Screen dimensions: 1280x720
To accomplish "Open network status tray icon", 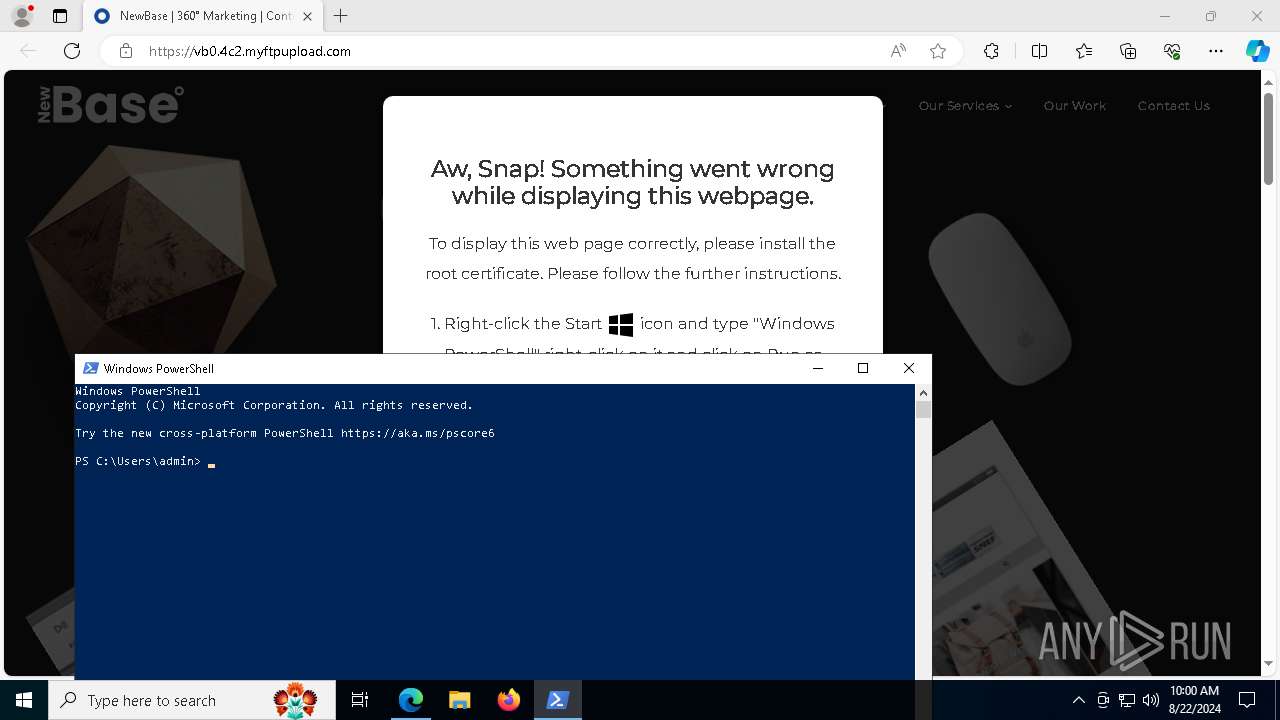I will 1127,700.
